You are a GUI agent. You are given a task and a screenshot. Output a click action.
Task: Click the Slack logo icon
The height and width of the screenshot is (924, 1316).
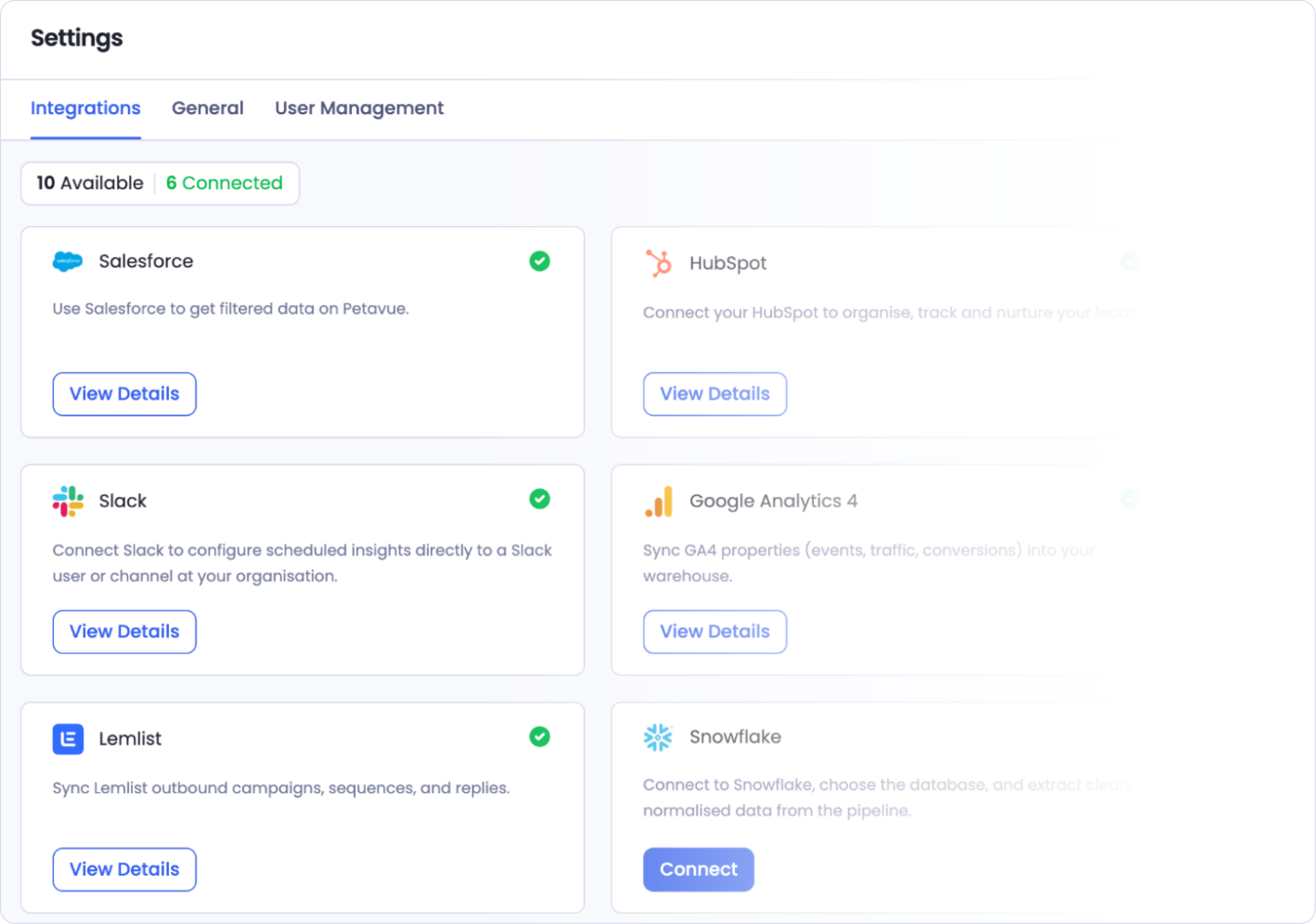(x=68, y=501)
